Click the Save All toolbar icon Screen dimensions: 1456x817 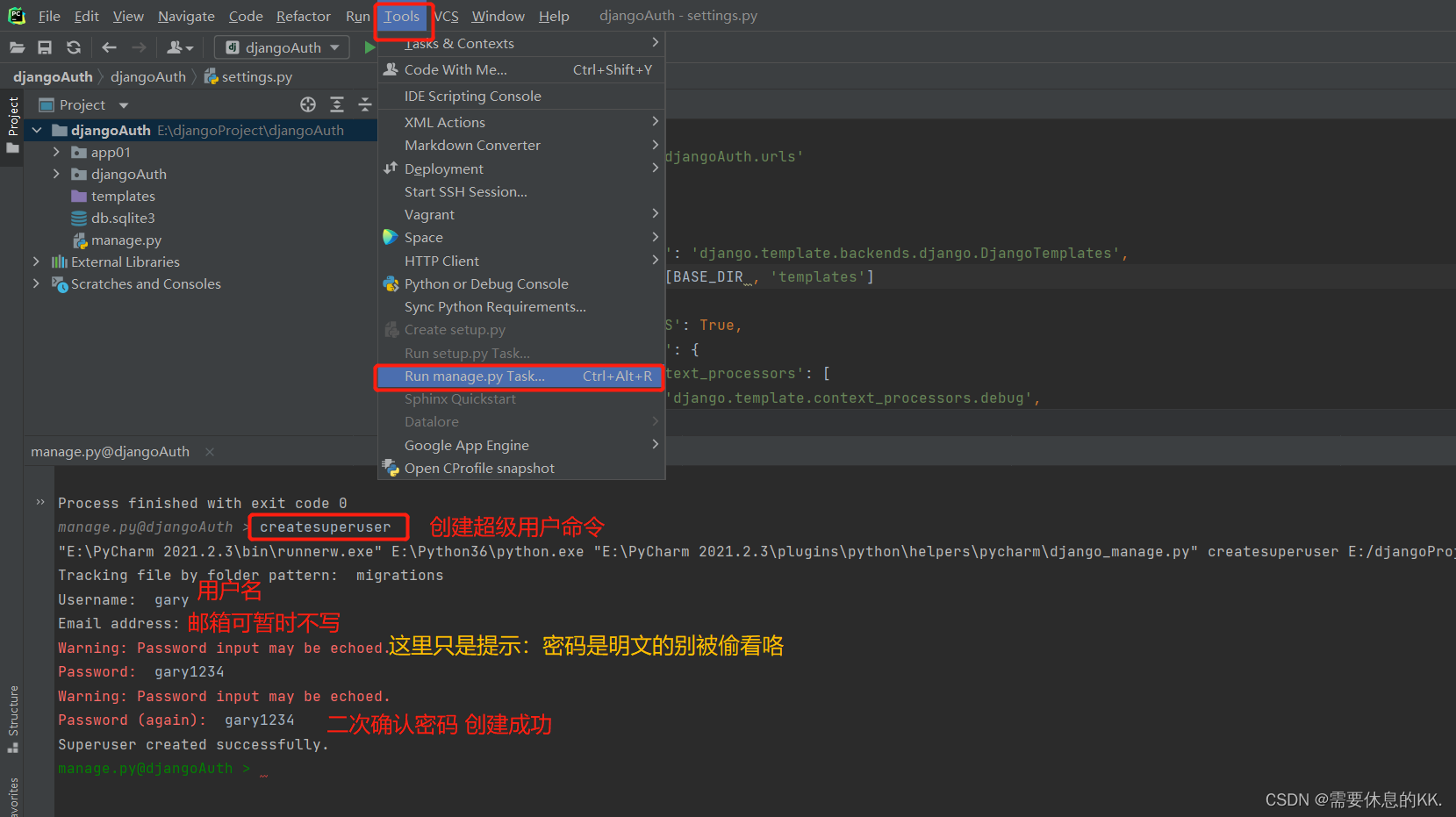pos(45,47)
